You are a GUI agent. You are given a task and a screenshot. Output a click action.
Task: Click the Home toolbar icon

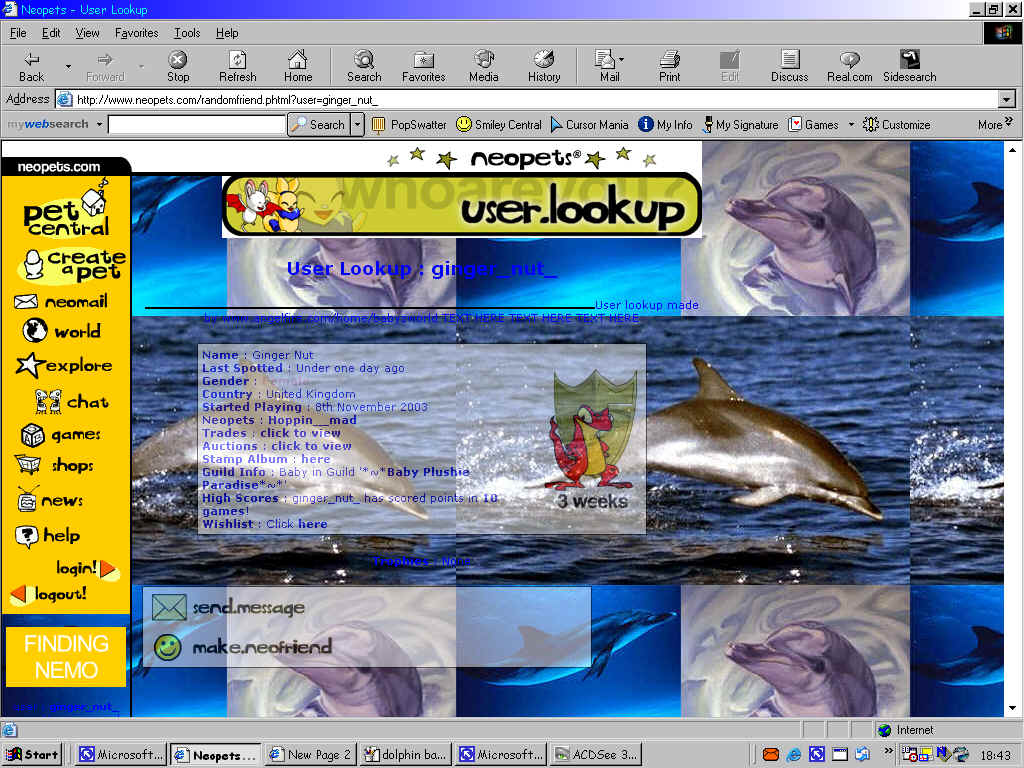(297, 61)
